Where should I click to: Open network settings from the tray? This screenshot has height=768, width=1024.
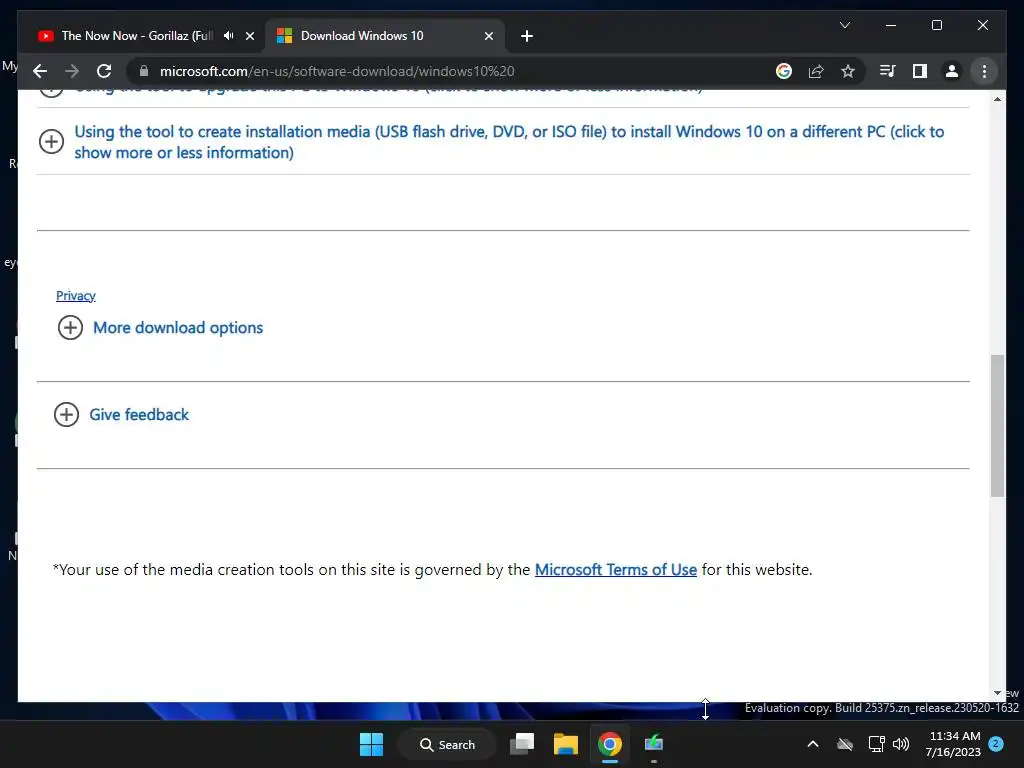876,744
